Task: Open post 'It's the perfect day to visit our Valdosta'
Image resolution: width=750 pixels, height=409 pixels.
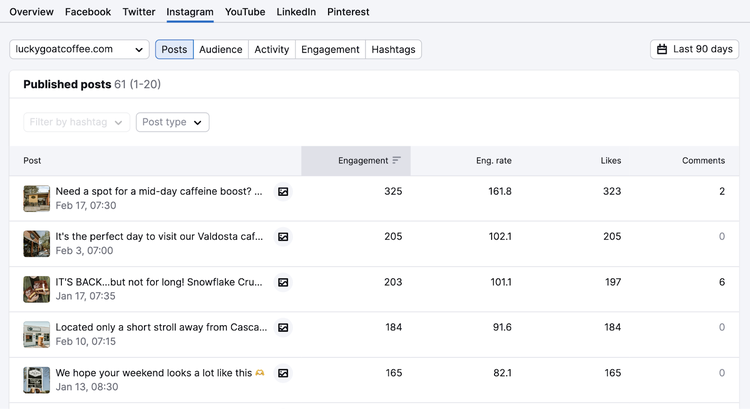Action: coord(159,236)
